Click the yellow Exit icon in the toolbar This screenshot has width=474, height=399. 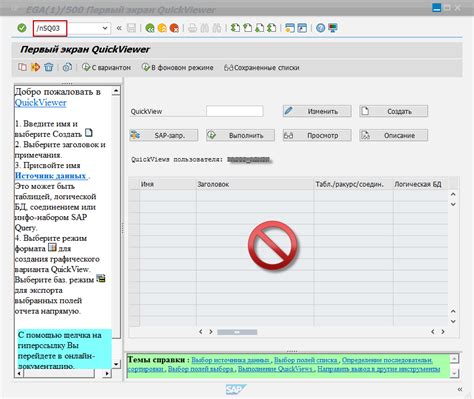(162, 28)
